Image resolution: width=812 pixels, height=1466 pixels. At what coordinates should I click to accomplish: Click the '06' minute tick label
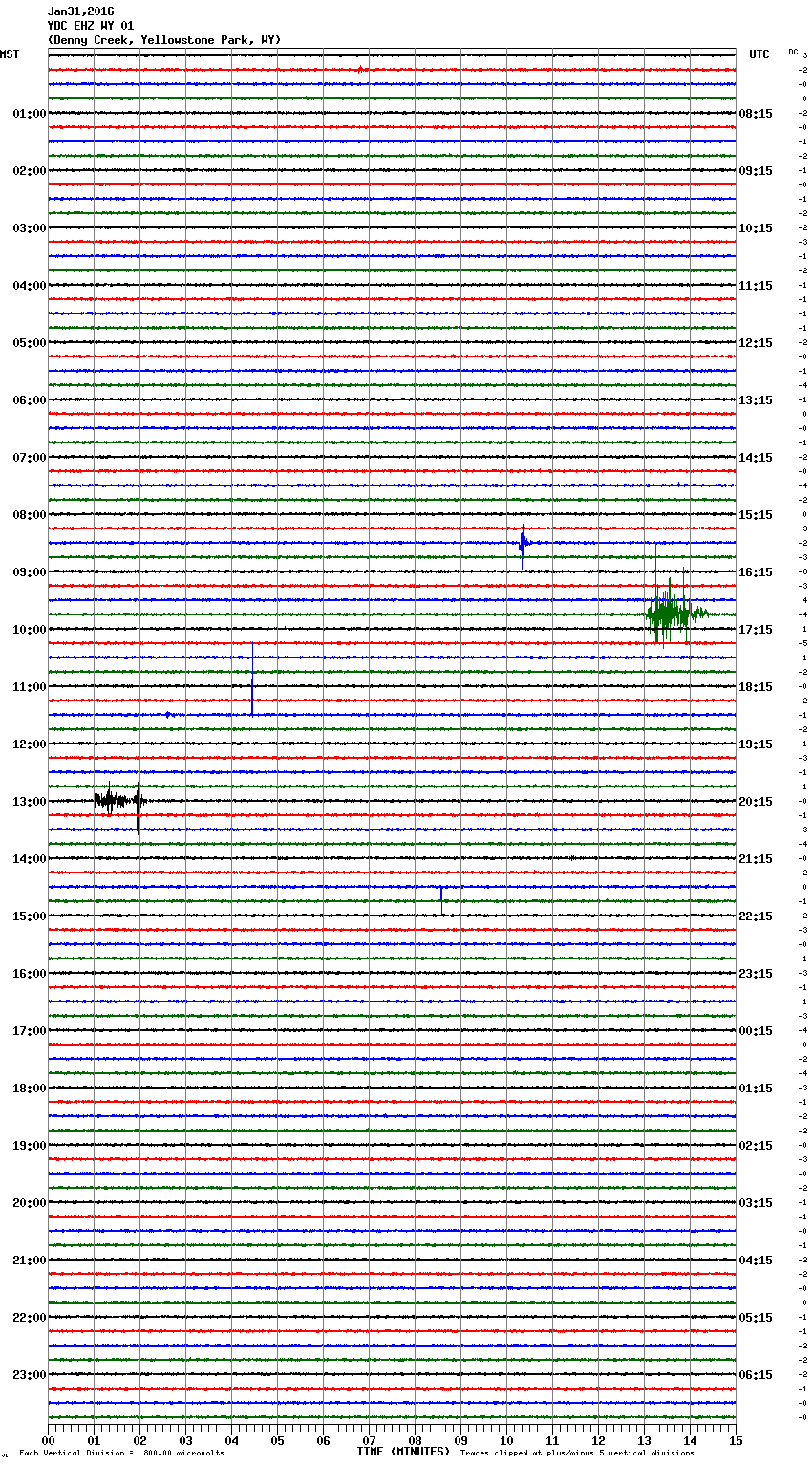coord(323,1441)
